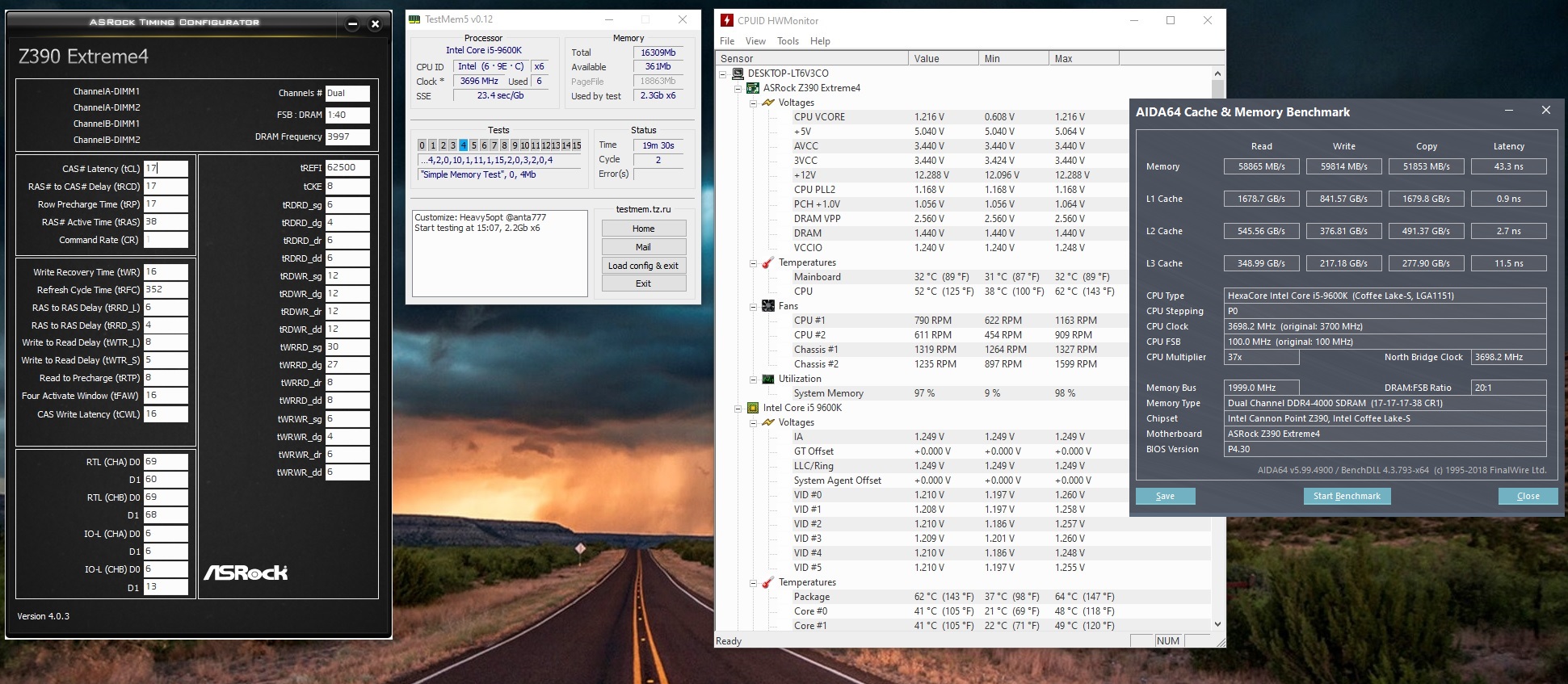The width and height of the screenshot is (1568, 684).
Task: Click the DRAM Frequency field
Action: click(347, 136)
